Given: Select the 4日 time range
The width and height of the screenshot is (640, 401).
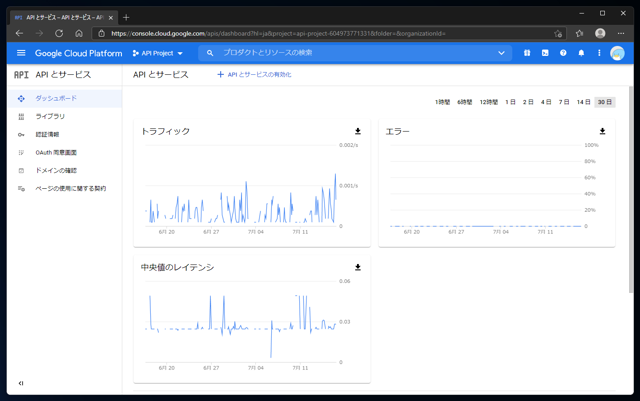Looking at the screenshot, I should coord(546,102).
